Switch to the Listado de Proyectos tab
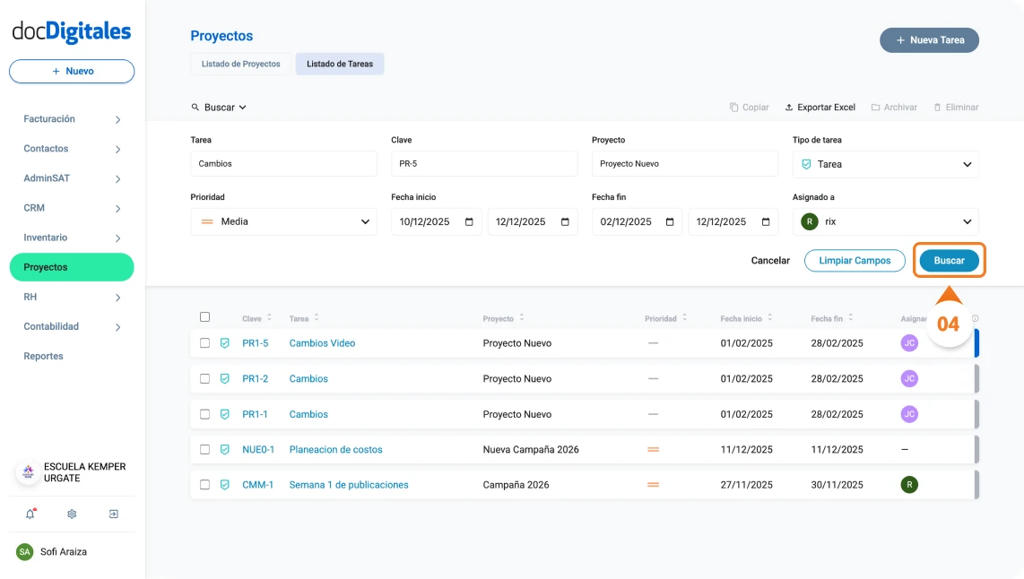 coord(240,64)
